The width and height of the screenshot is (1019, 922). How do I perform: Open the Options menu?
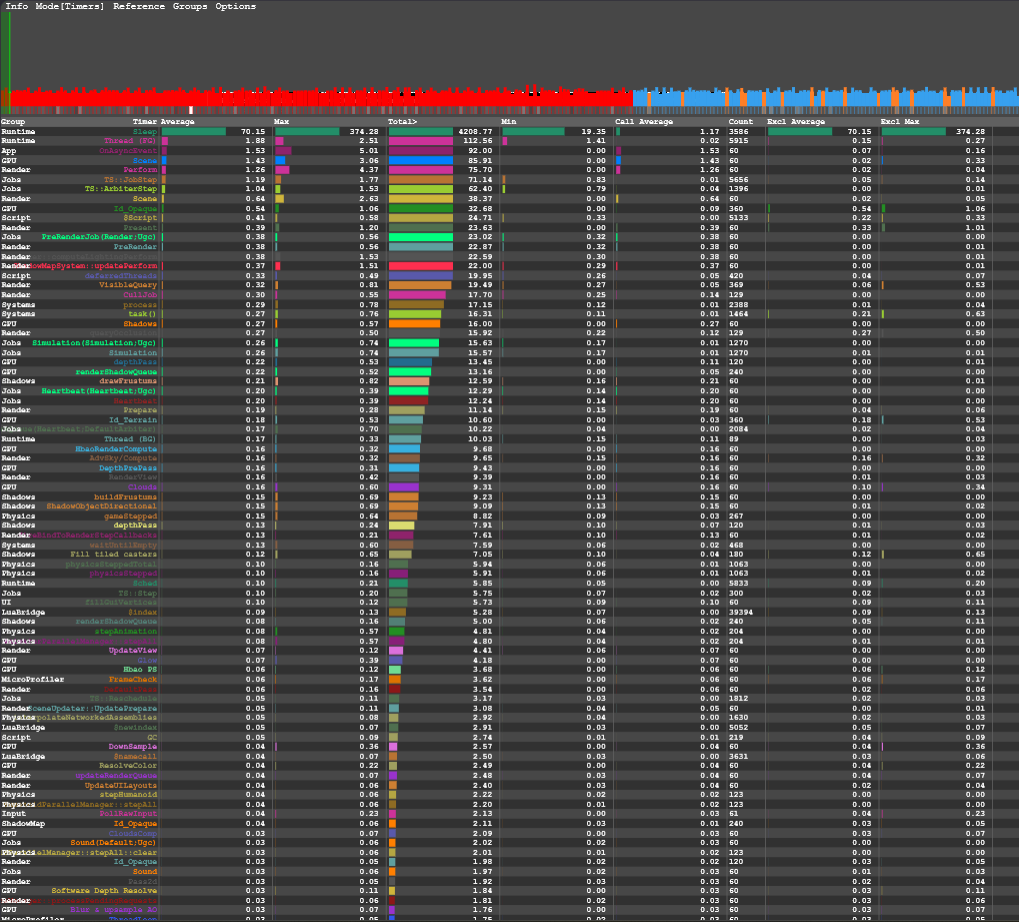click(x=235, y=6)
